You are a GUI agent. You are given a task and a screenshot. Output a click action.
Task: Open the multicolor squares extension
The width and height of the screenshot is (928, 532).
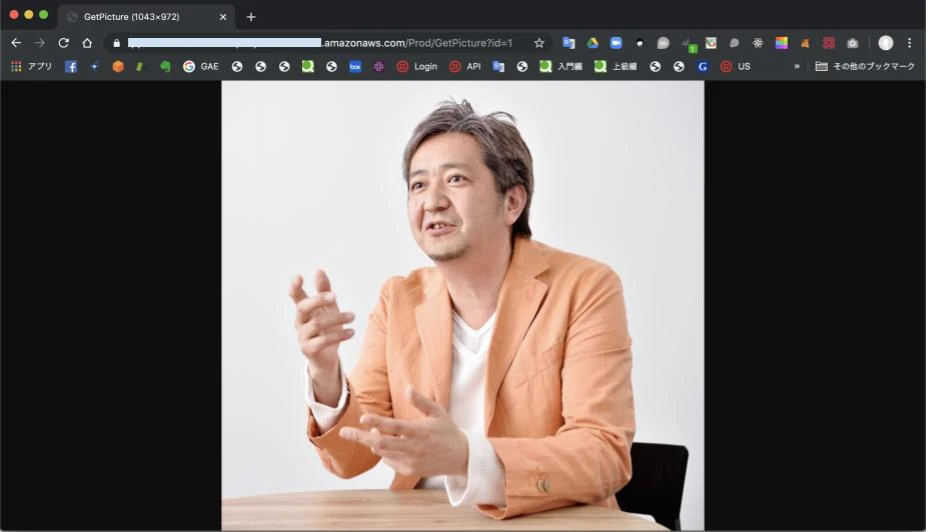click(x=781, y=43)
